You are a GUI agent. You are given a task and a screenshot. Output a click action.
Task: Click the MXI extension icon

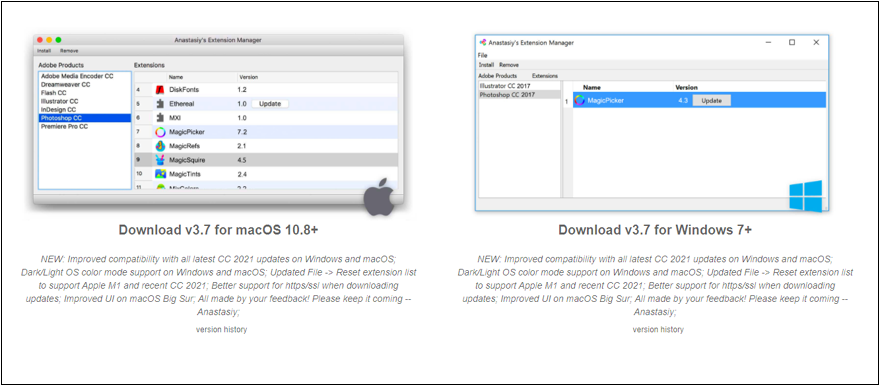(160, 118)
